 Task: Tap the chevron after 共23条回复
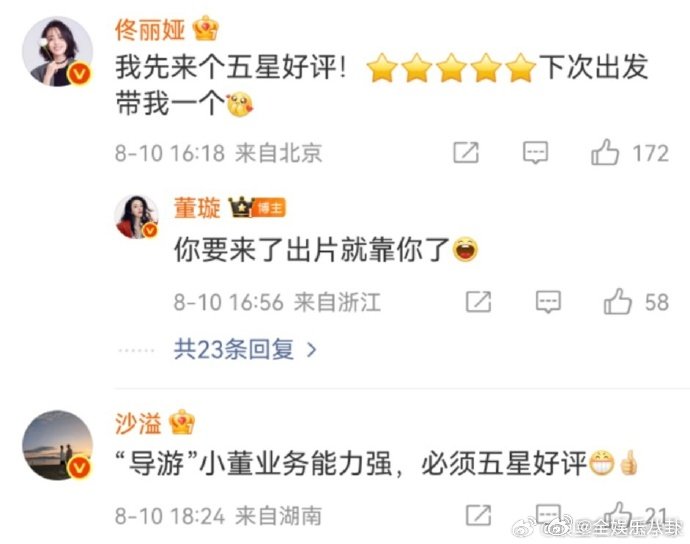tap(312, 350)
